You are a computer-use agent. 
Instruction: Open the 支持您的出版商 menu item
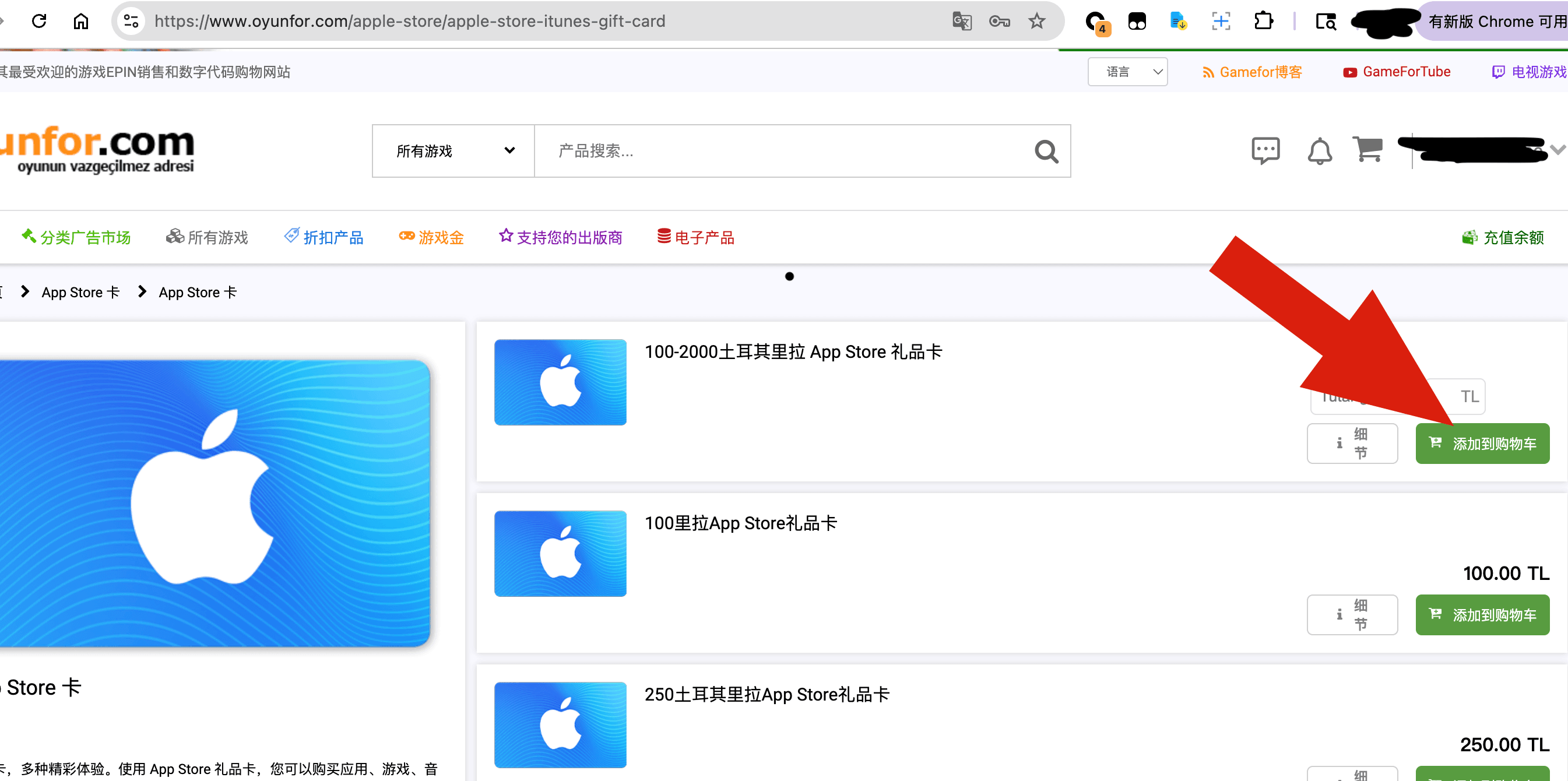point(561,237)
